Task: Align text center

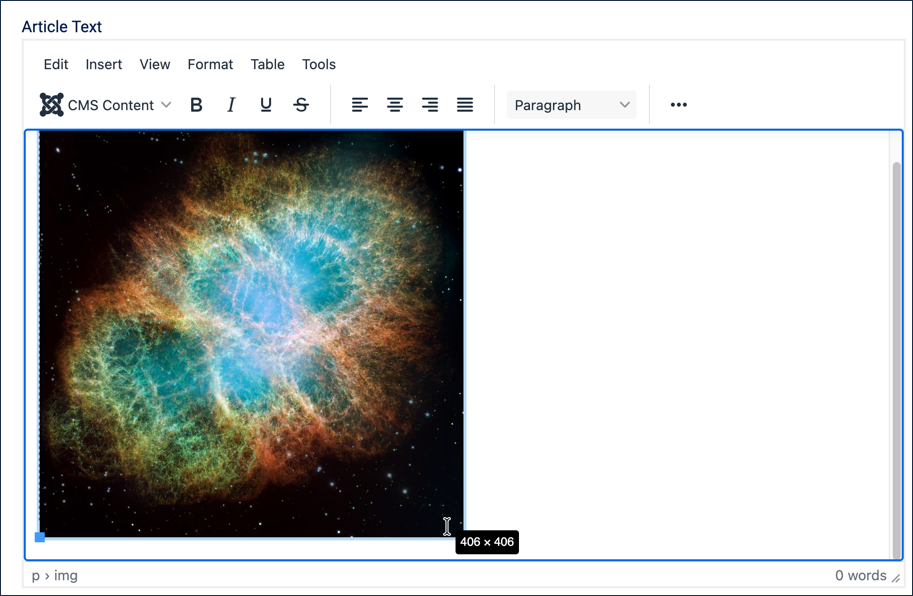Action: (395, 105)
